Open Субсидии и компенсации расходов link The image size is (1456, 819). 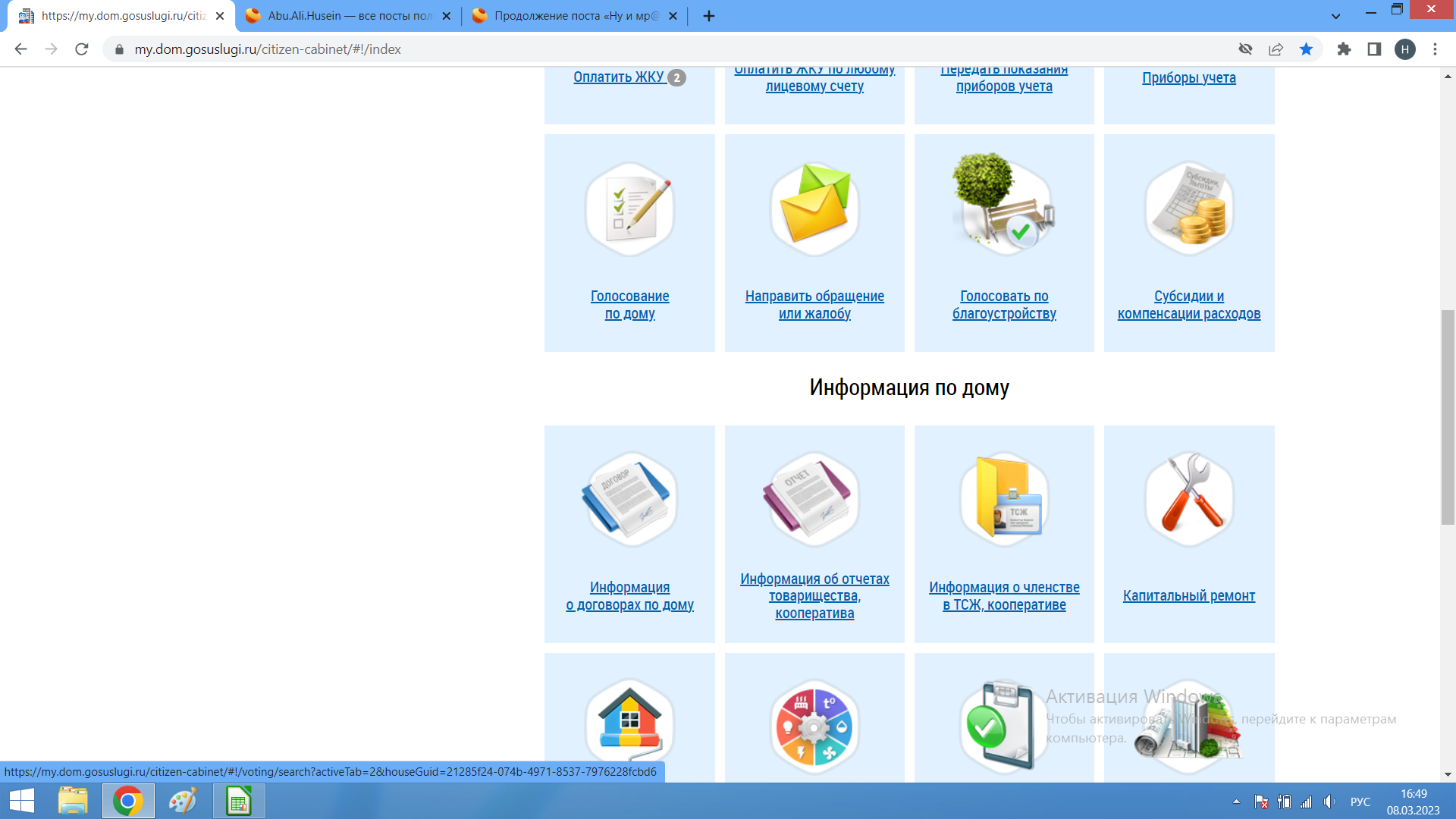(1189, 305)
